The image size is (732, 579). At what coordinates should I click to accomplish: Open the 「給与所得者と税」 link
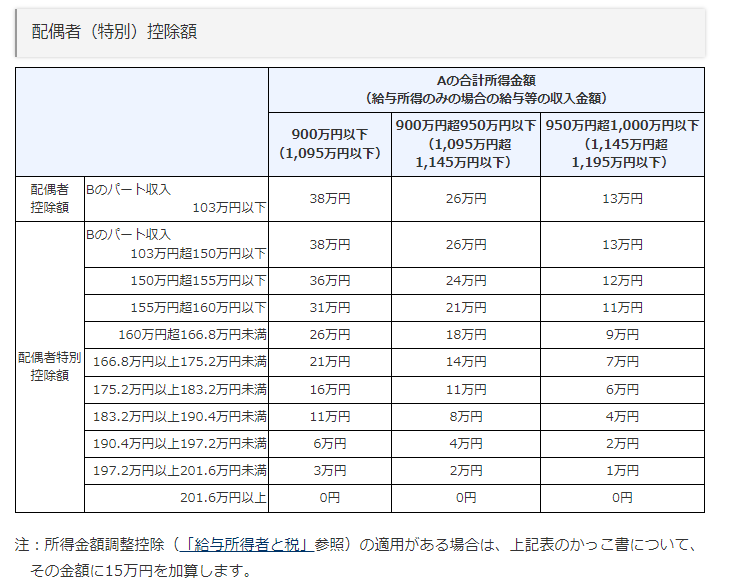pyautogui.click(x=246, y=544)
